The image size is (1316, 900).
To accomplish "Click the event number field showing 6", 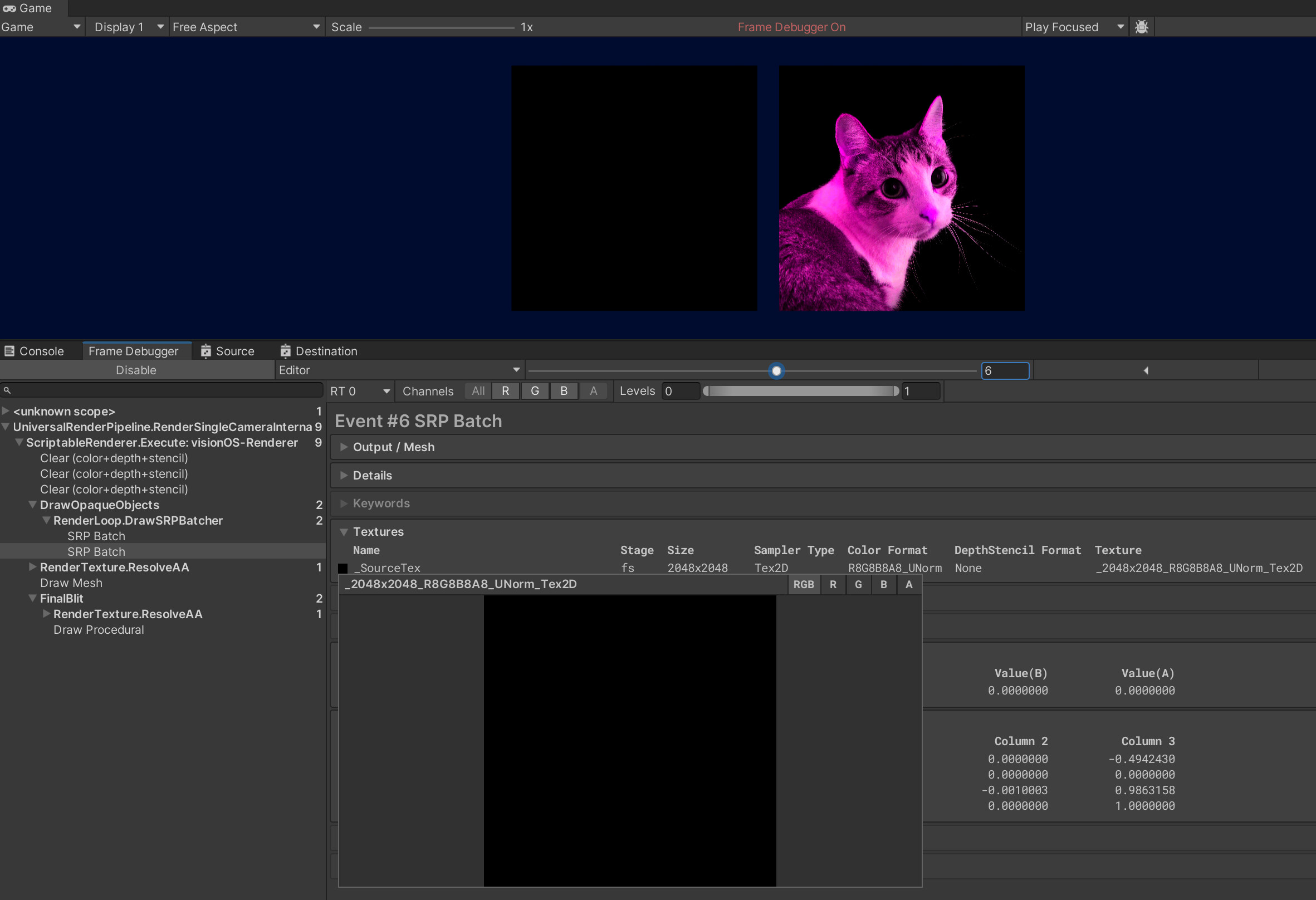I will point(1005,370).
